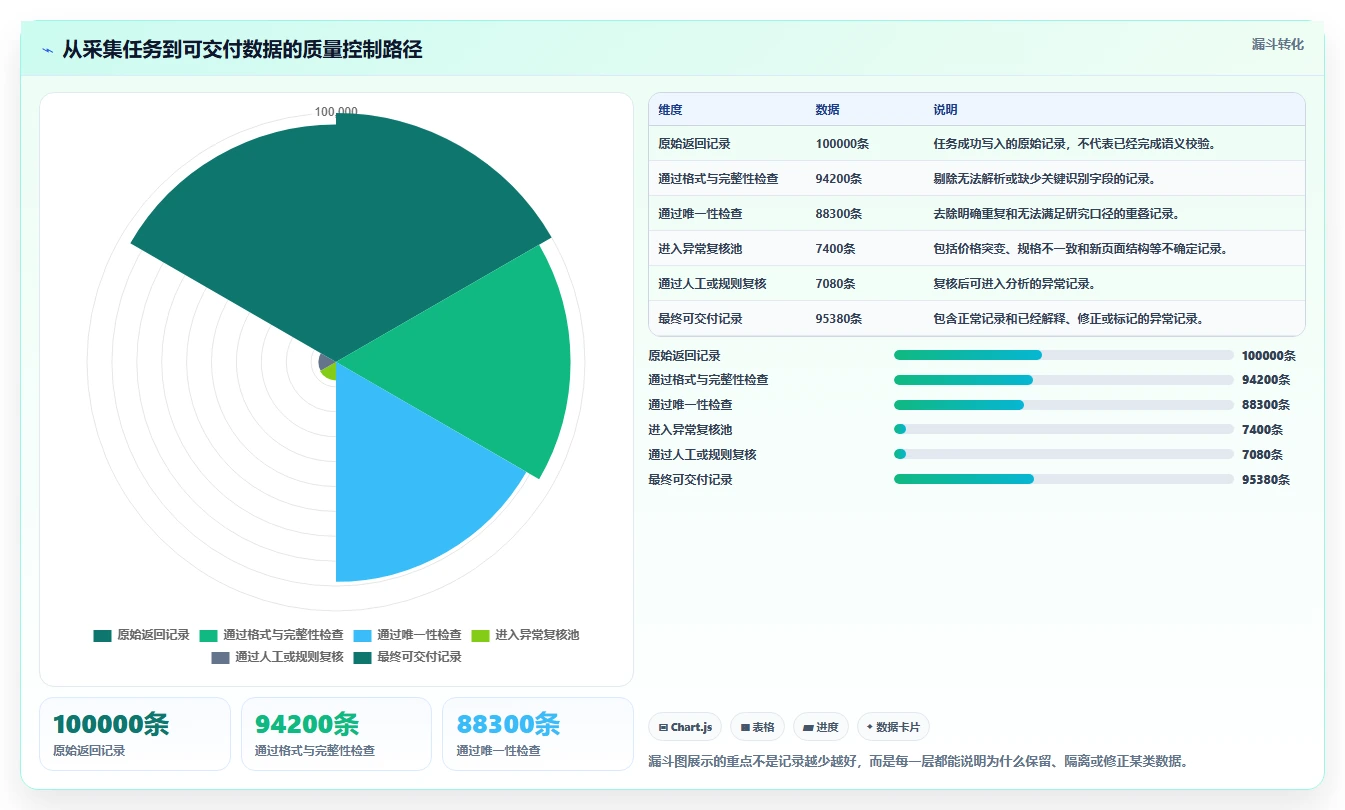This screenshot has height=810, width=1345.
Task: Click the 通过唯一性检查 progress bar
Action: [1063, 405]
